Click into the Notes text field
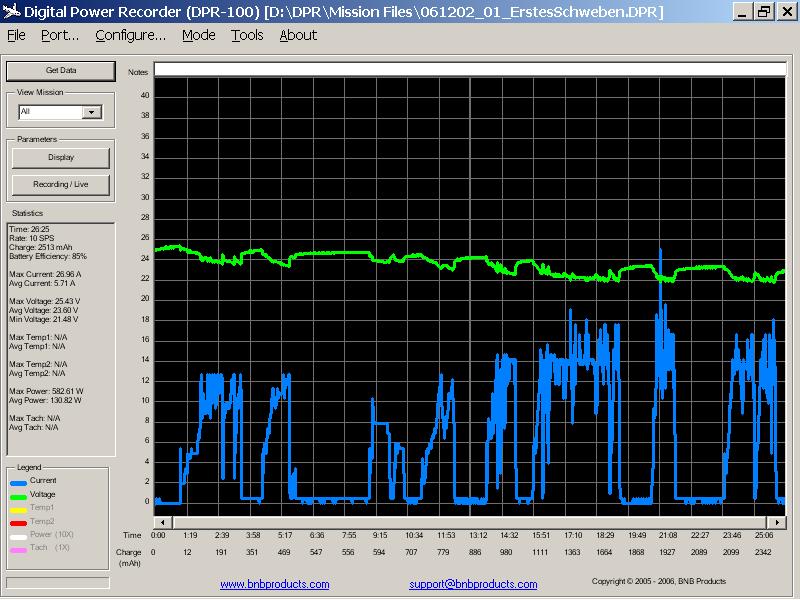 click(x=470, y=69)
